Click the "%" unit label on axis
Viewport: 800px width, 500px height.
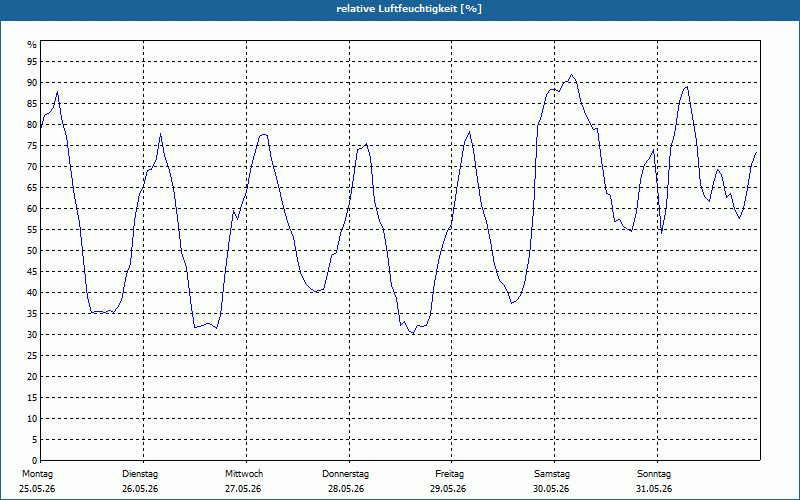32,45
